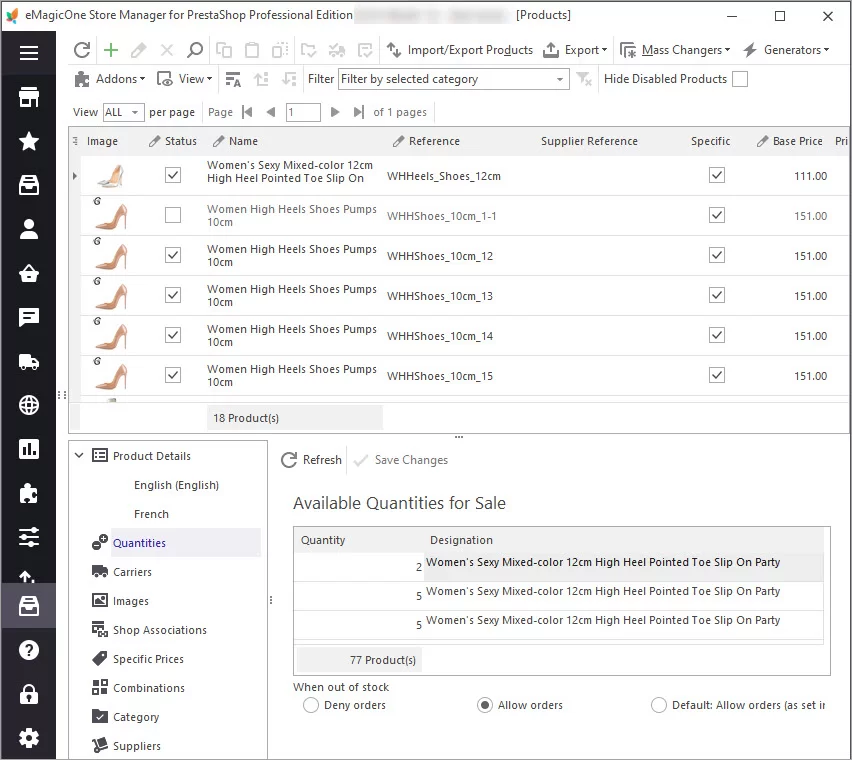Refresh products using the toolbar refresh icon
Image resolution: width=852 pixels, height=760 pixels.
82,49
